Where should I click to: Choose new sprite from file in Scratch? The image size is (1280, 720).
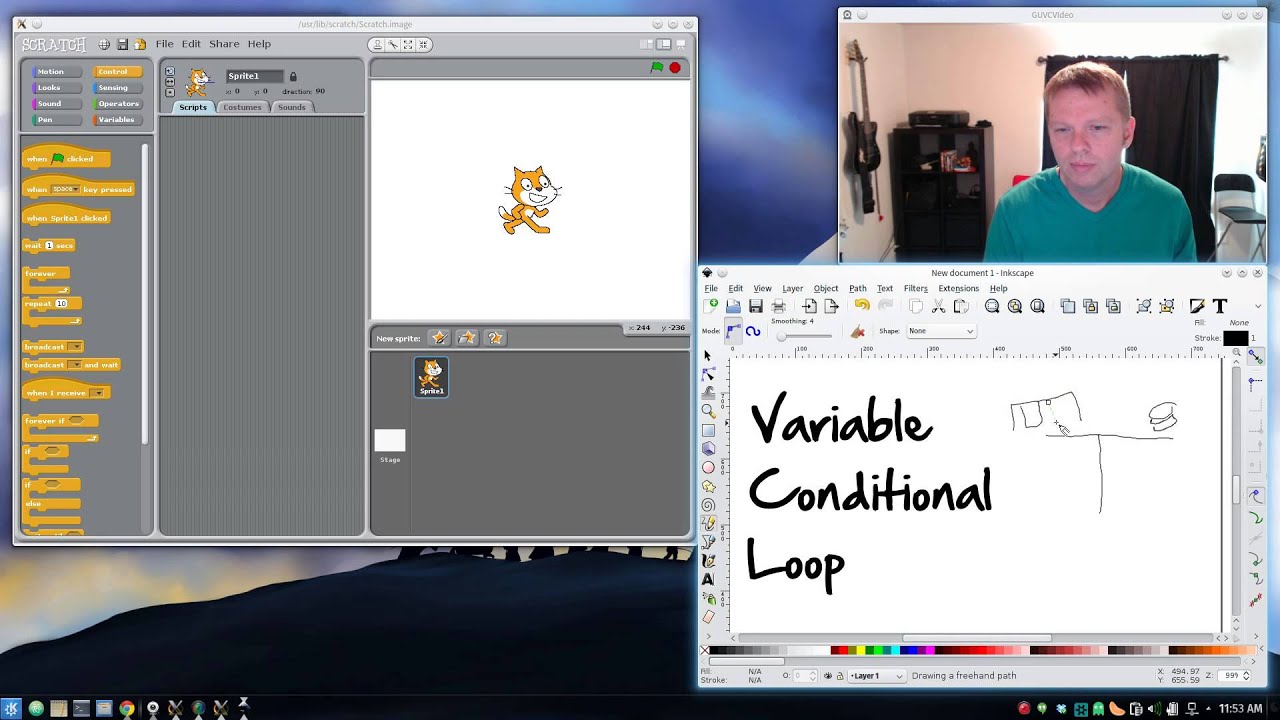click(x=466, y=338)
